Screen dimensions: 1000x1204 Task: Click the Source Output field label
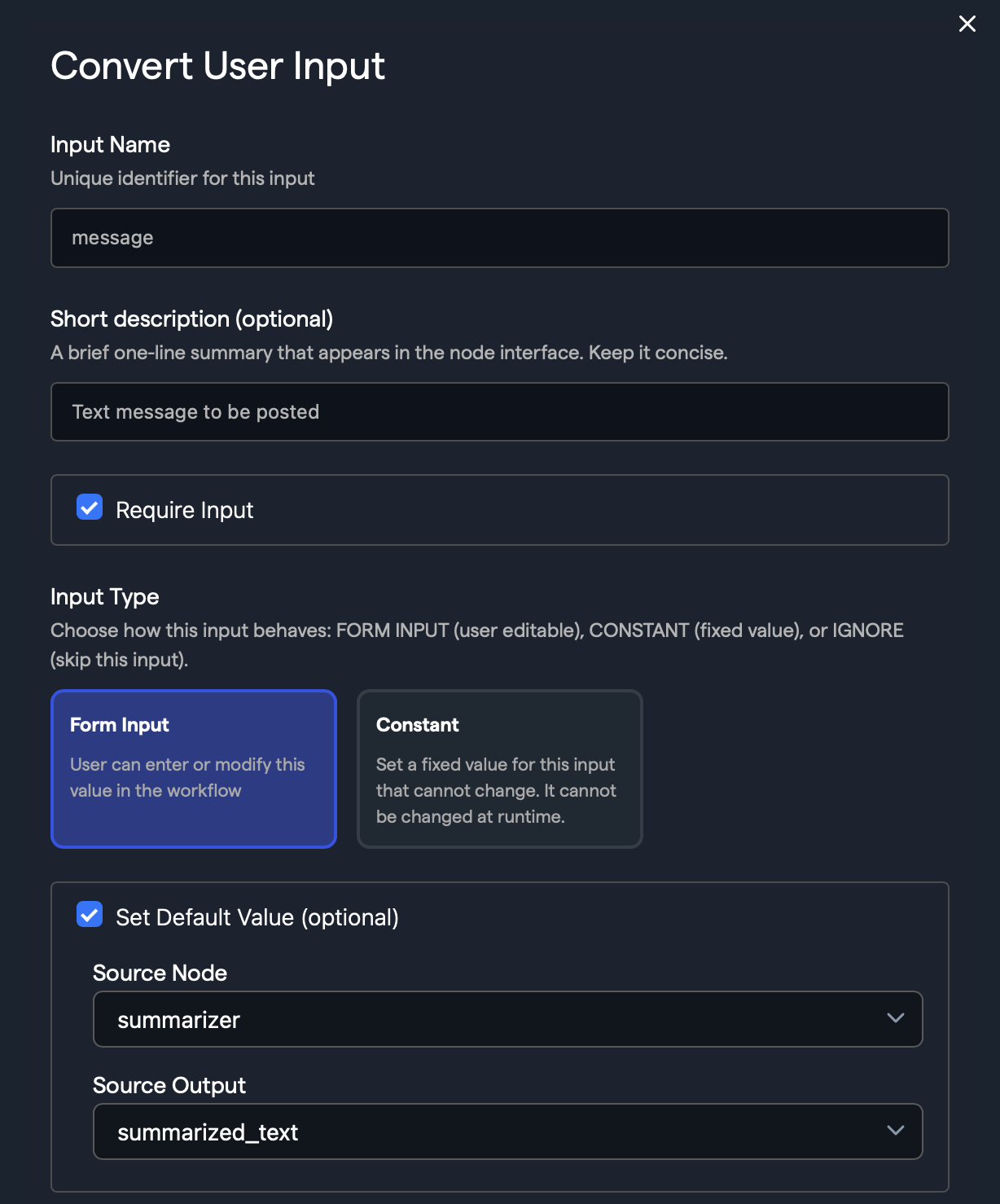tap(169, 1086)
